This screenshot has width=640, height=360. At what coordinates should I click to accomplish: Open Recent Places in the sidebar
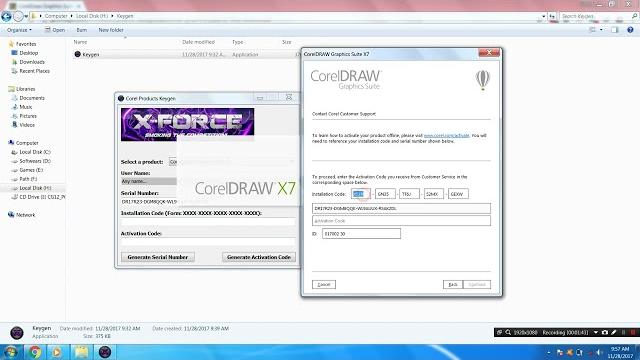[34, 71]
